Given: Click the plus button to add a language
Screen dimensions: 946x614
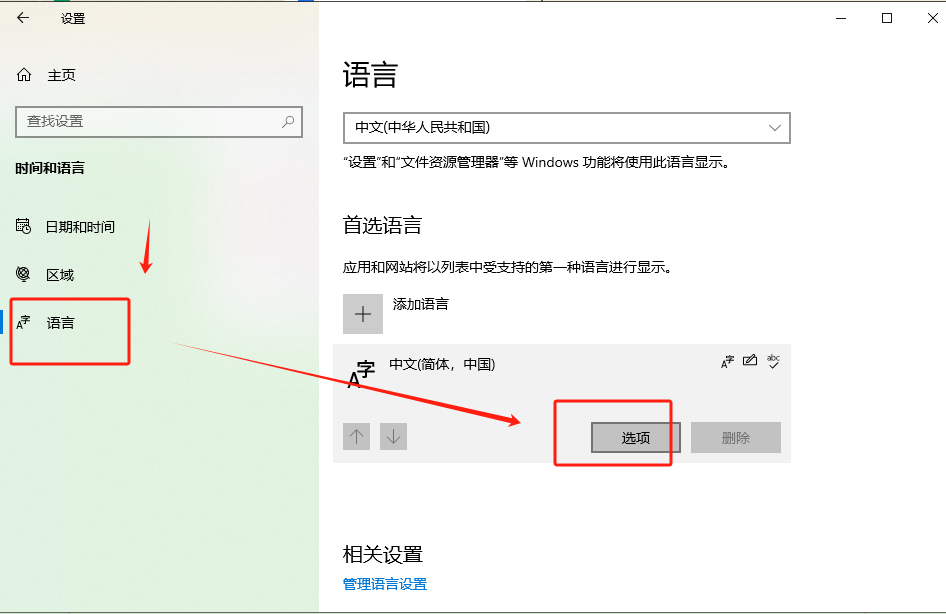Looking at the screenshot, I should [x=363, y=314].
